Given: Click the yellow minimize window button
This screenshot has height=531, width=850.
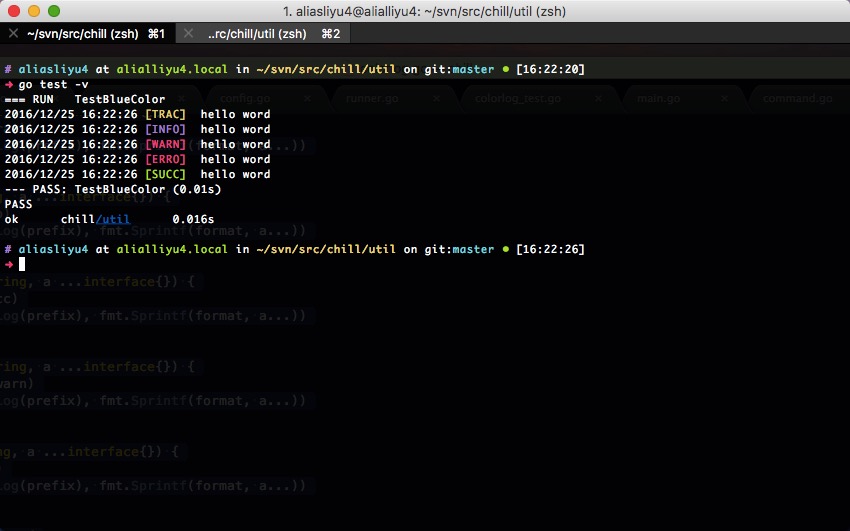Looking at the screenshot, I should click(34, 11).
